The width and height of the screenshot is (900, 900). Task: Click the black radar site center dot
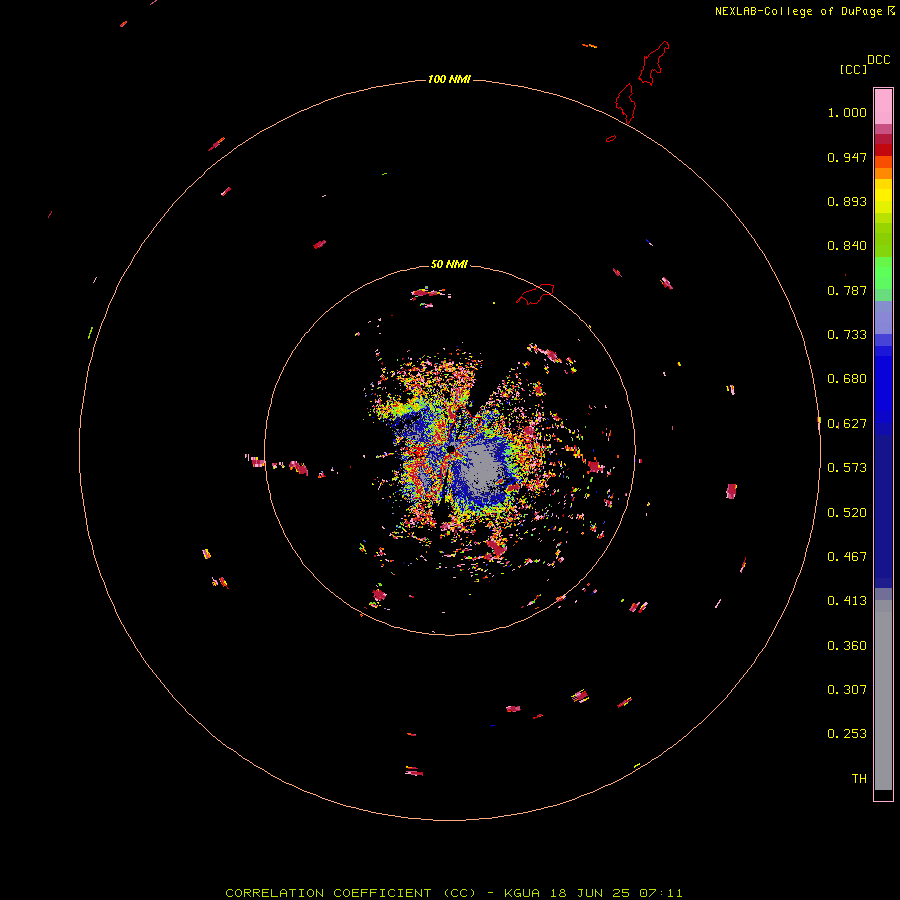[451, 449]
